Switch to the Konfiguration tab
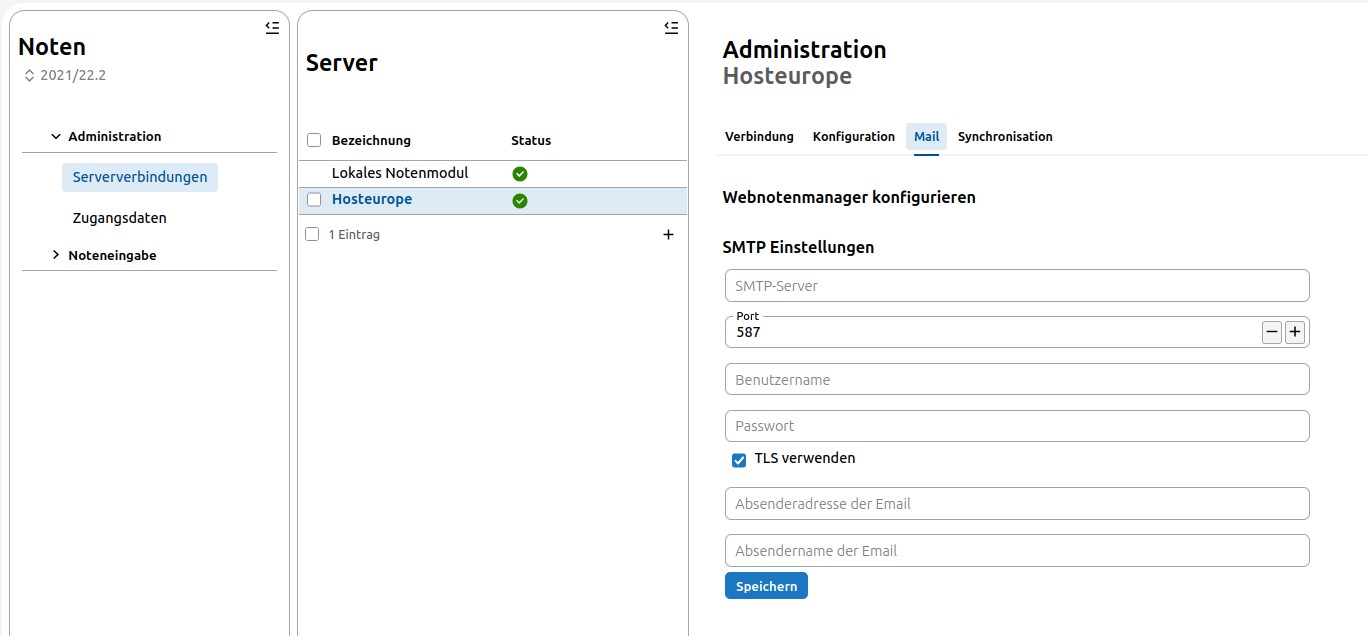 click(853, 137)
